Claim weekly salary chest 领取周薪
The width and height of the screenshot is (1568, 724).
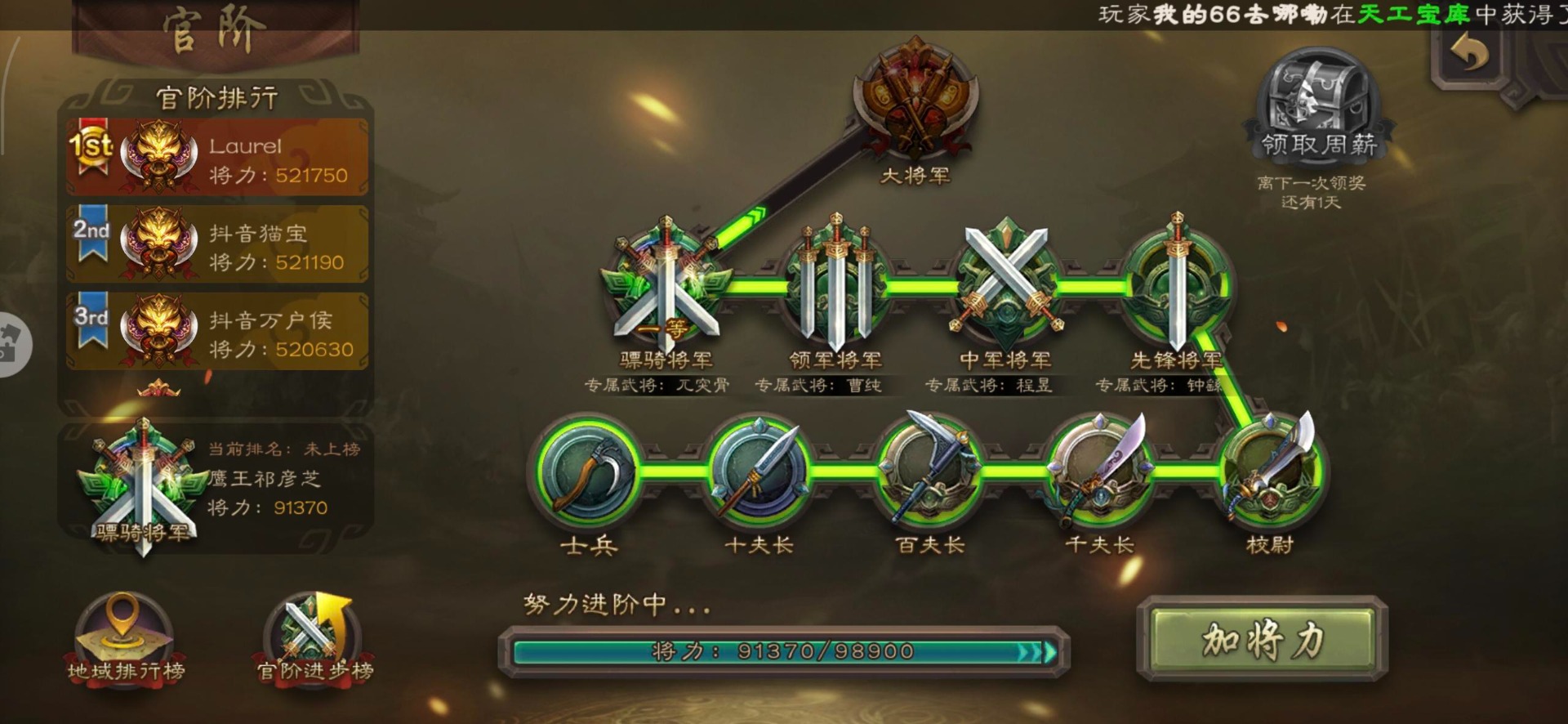point(1318,103)
